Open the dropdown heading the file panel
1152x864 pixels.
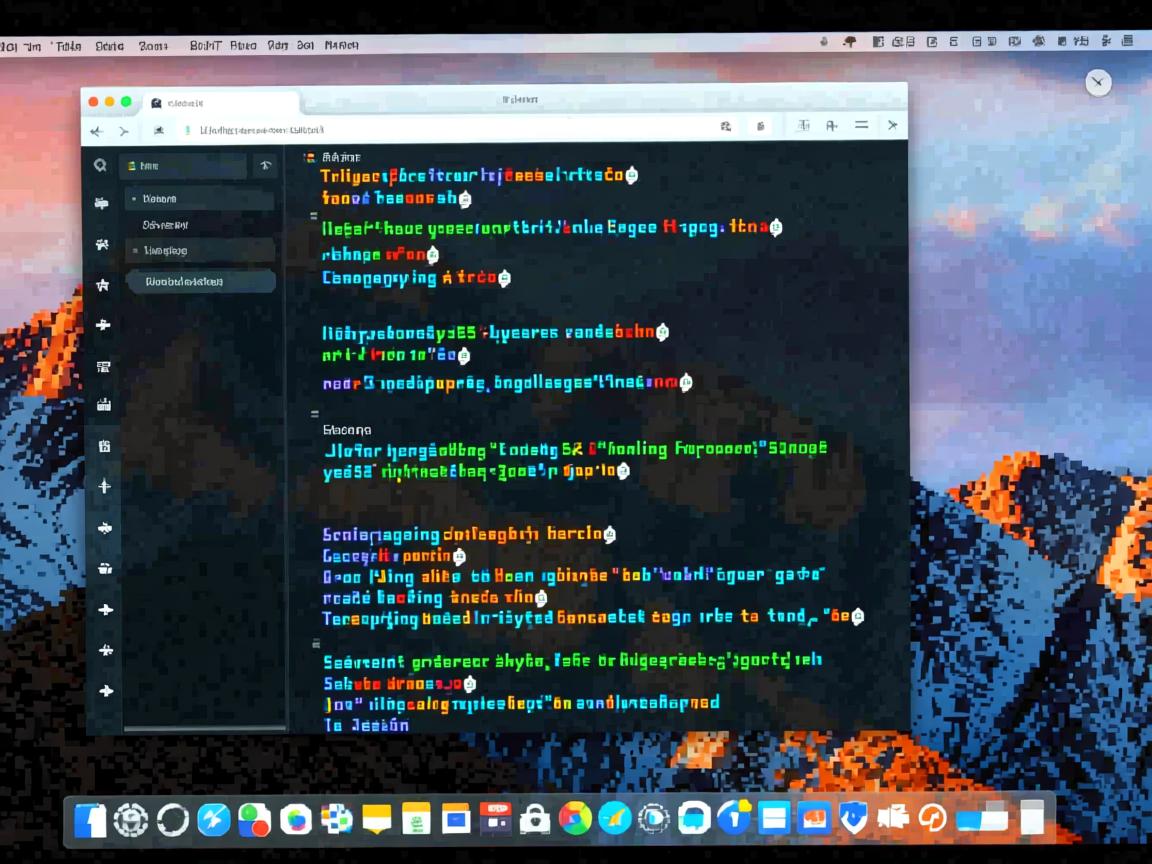[x=182, y=166]
